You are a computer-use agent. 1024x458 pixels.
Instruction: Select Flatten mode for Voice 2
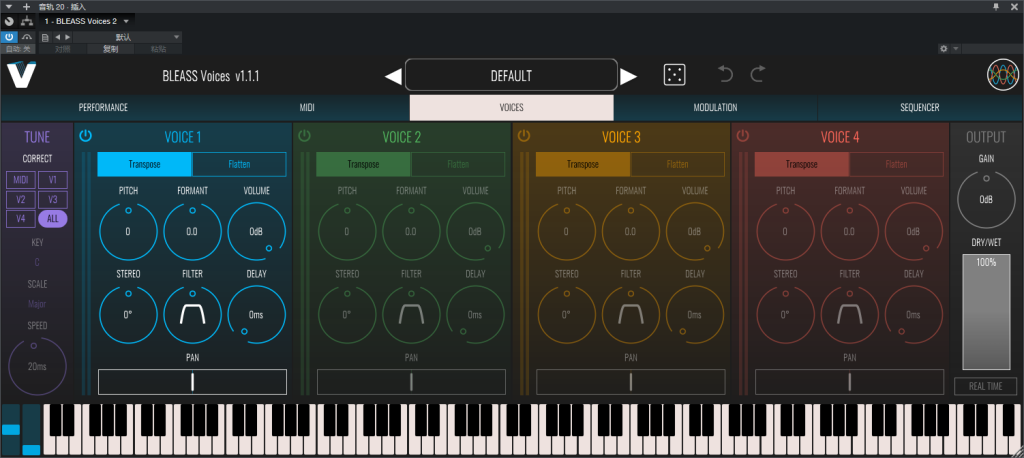pos(458,165)
